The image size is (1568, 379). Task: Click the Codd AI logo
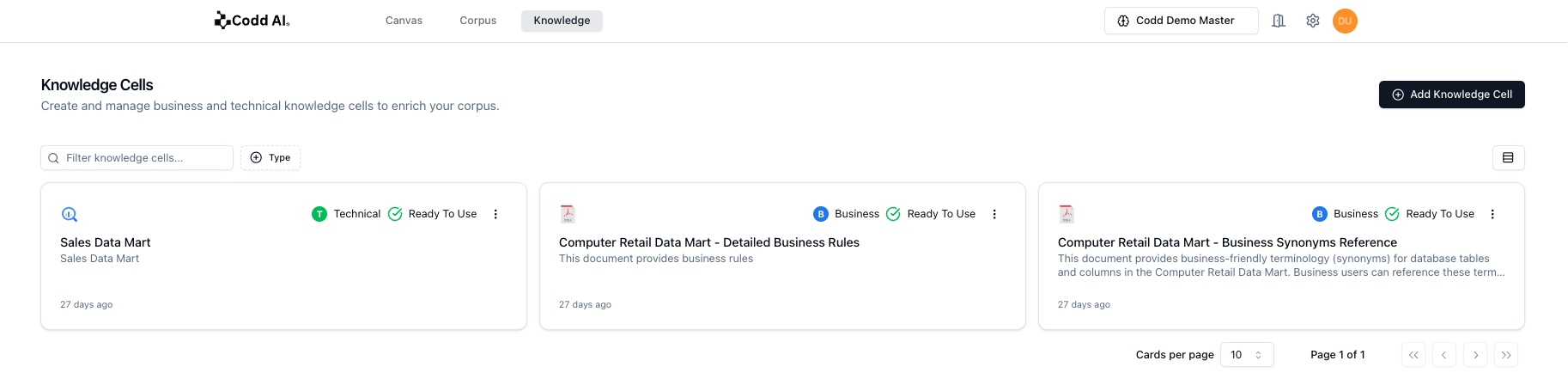pyautogui.click(x=252, y=21)
